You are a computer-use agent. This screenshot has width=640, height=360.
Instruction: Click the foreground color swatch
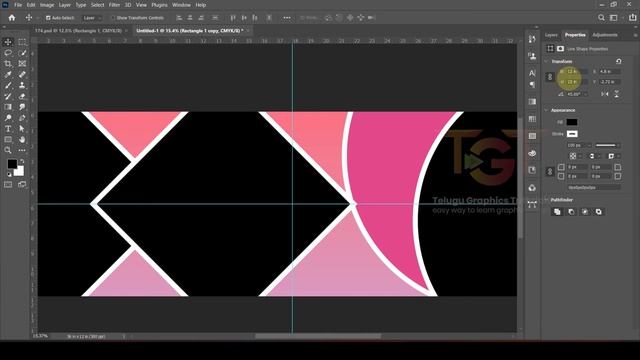point(12,164)
